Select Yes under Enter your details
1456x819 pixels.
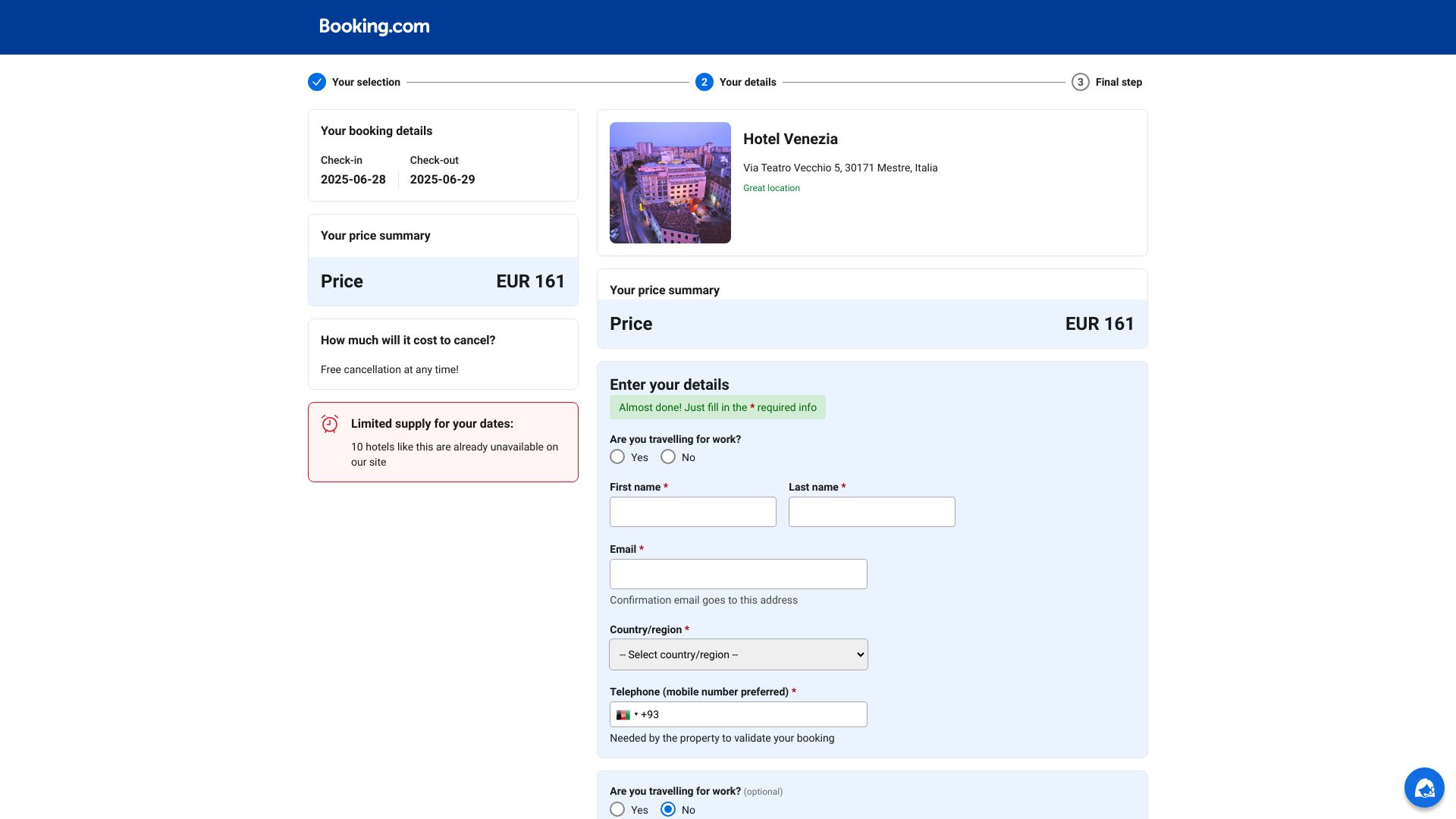[x=617, y=457]
